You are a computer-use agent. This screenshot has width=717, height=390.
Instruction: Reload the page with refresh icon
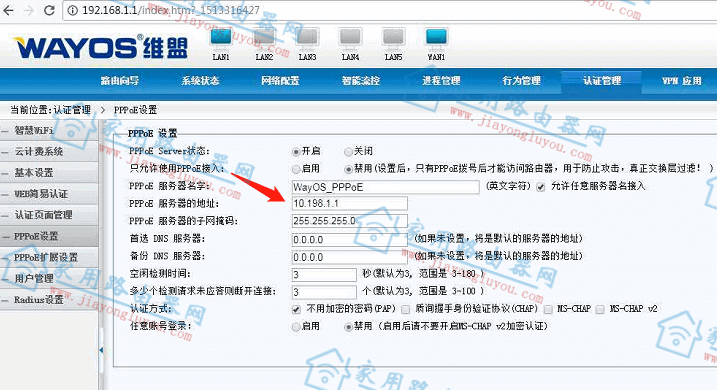pyautogui.click(x=49, y=10)
